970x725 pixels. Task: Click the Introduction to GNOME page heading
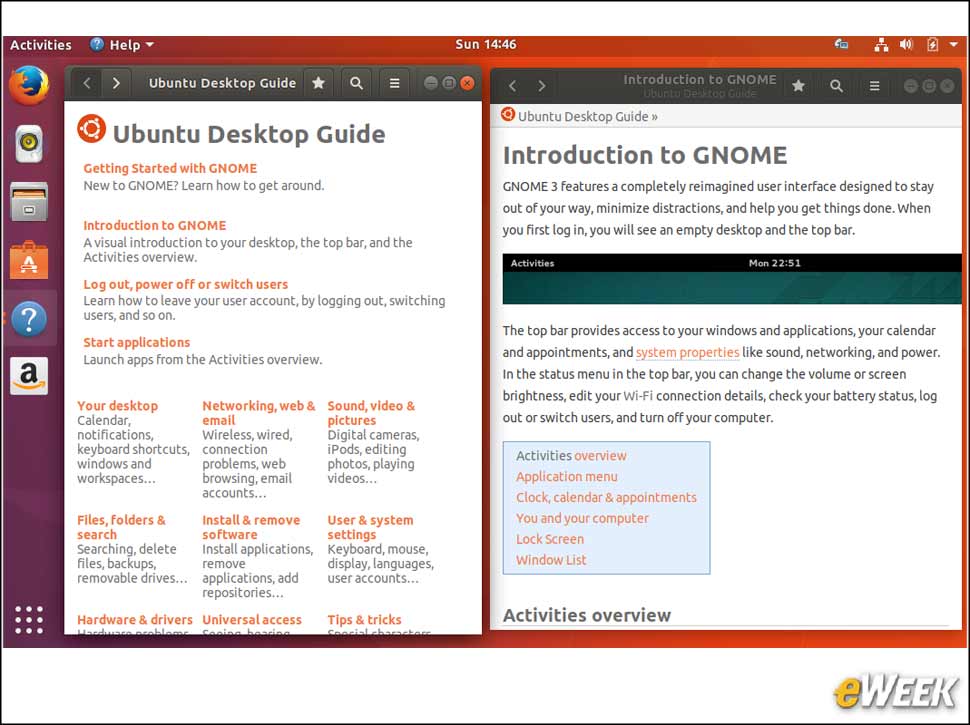pos(645,155)
